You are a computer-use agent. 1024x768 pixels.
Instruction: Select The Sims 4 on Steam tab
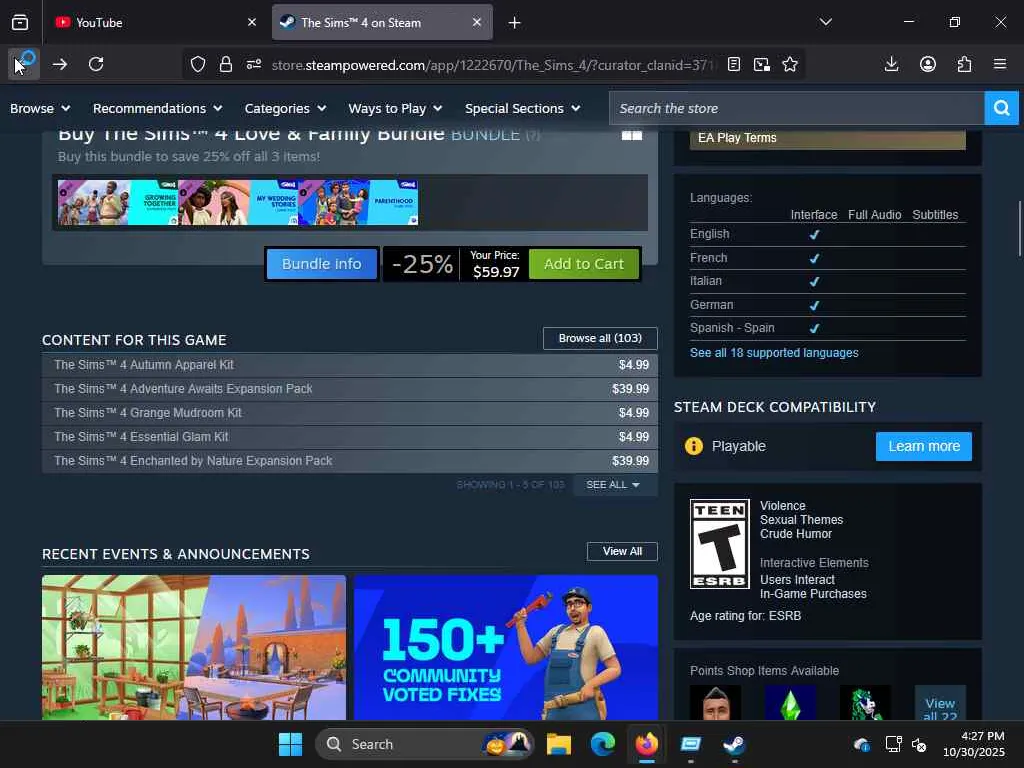382,23
